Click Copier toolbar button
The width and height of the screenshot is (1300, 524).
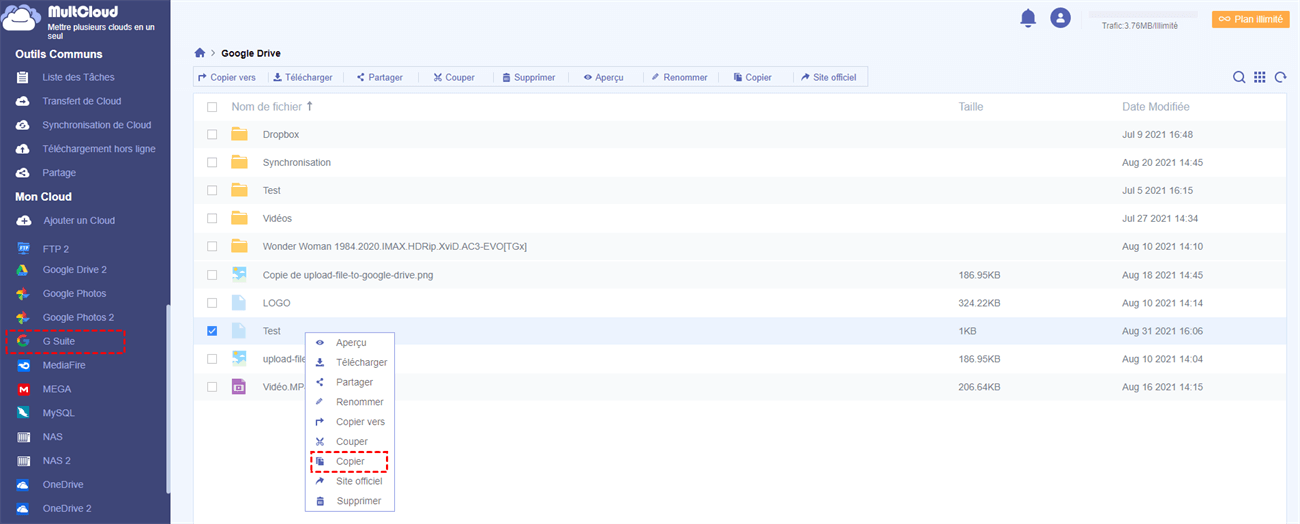[x=752, y=77]
